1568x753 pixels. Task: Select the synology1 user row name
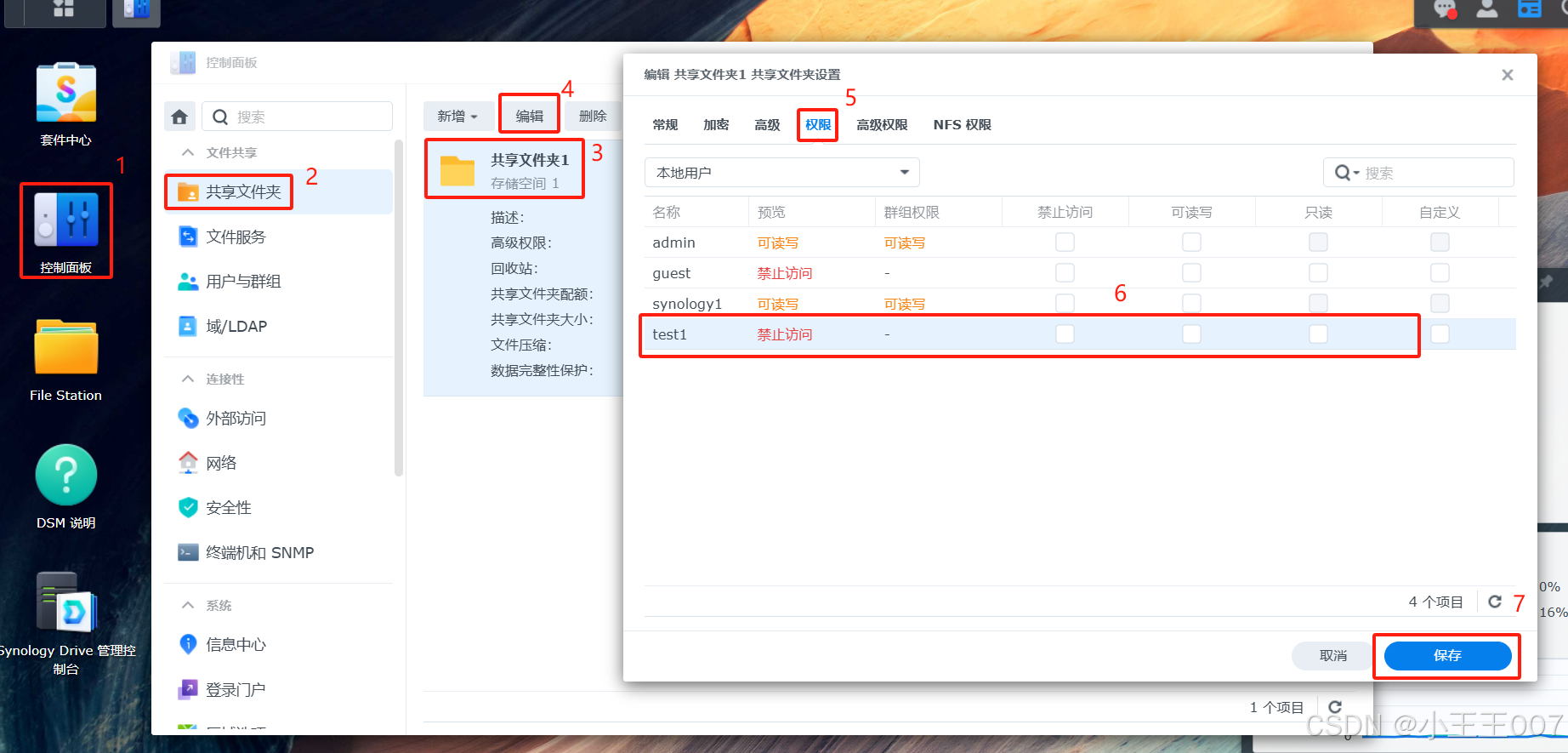687,304
